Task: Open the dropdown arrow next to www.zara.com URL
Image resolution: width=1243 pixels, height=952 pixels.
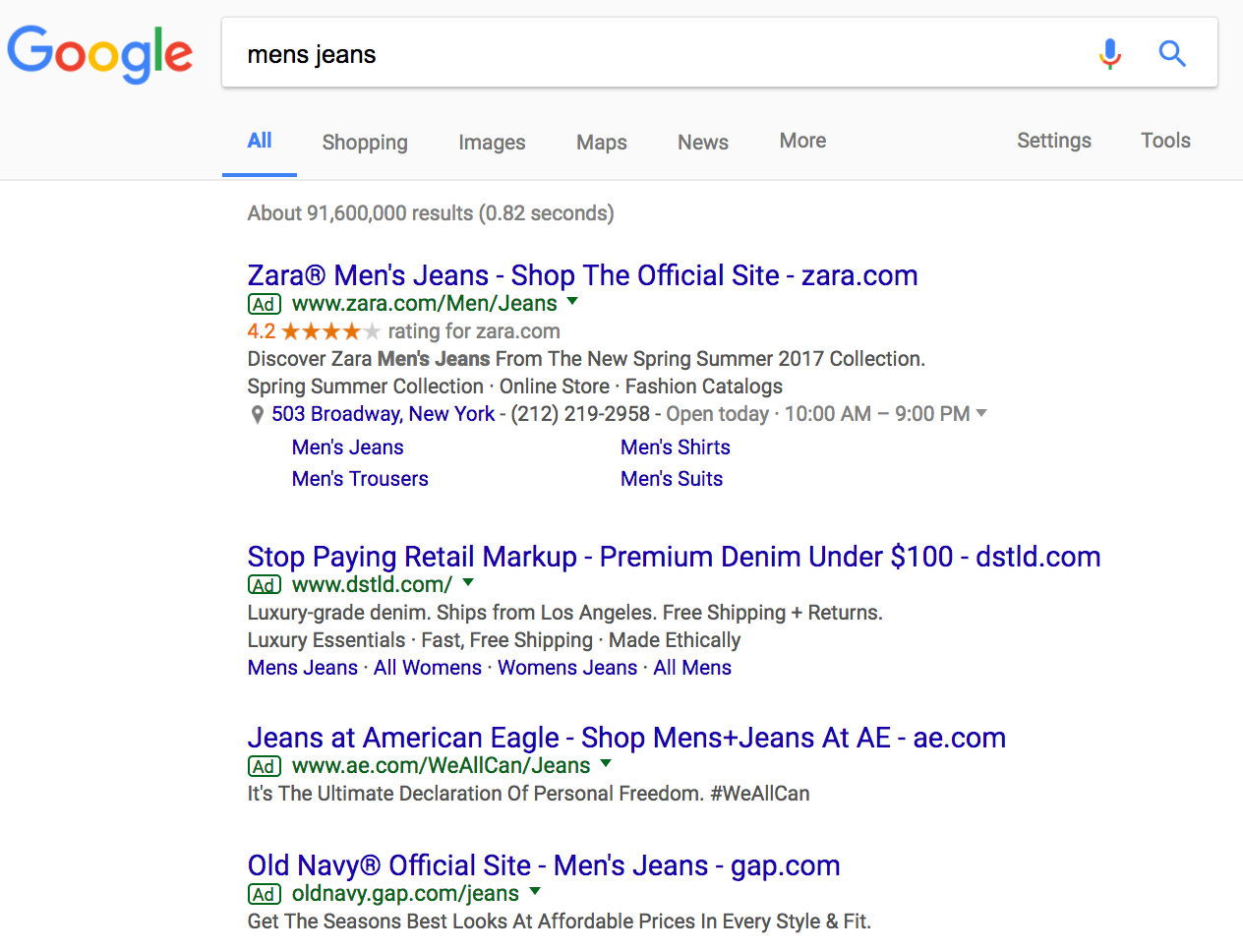Action: point(572,304)
